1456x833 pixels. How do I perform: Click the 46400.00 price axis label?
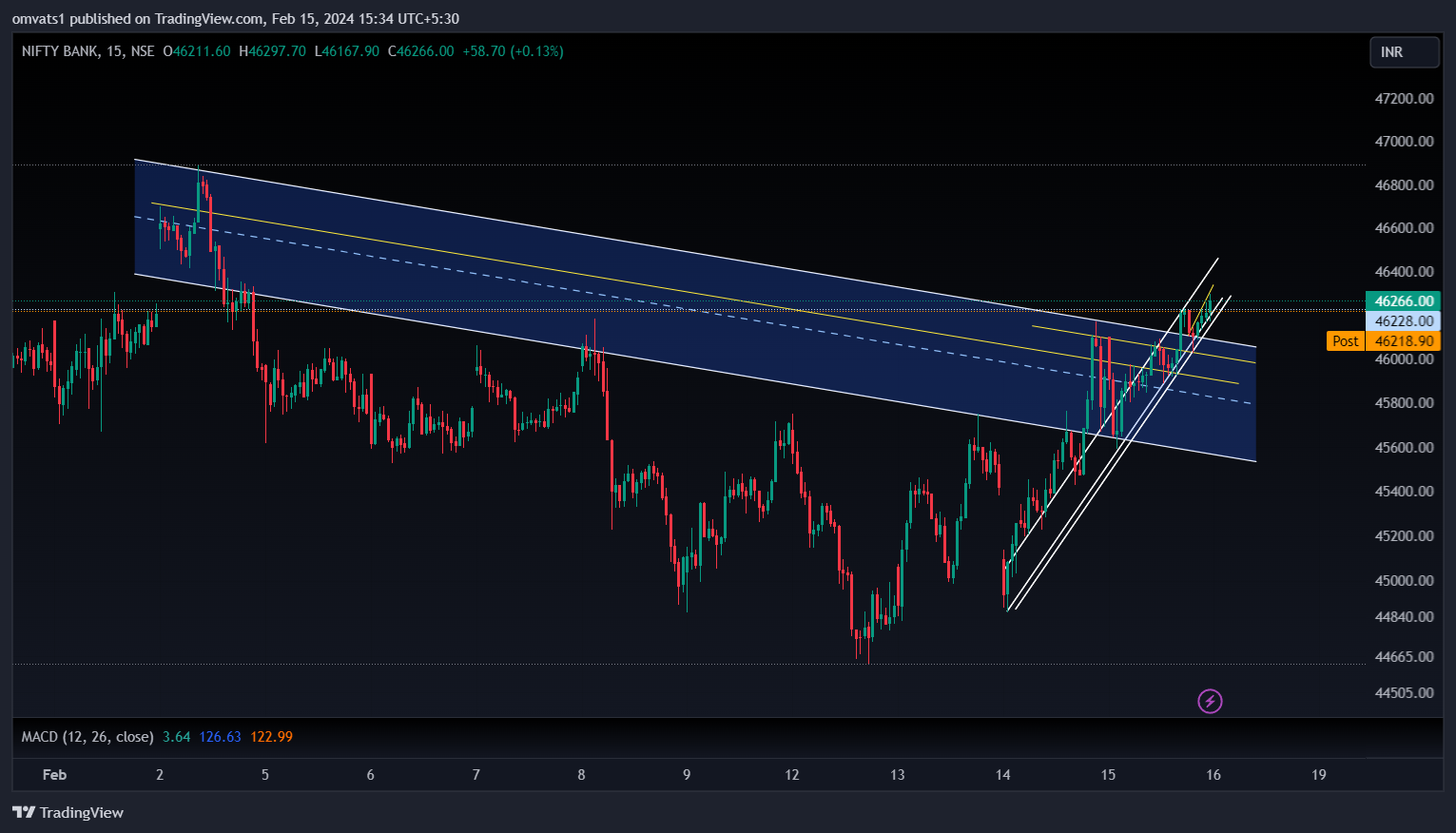pyautogui.click(x=1405, y=272)
